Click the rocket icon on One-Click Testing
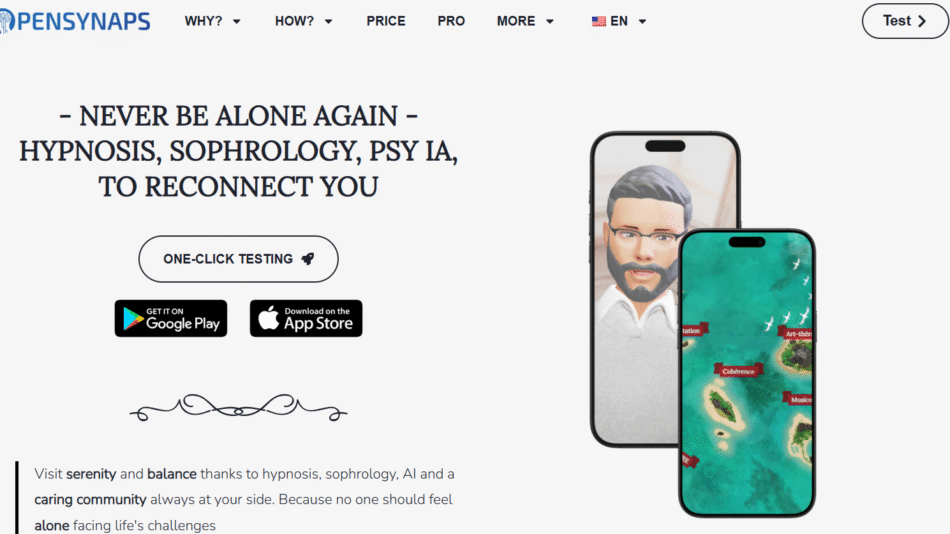The width and height of the screenshot is (950, 534). point(308,259)
